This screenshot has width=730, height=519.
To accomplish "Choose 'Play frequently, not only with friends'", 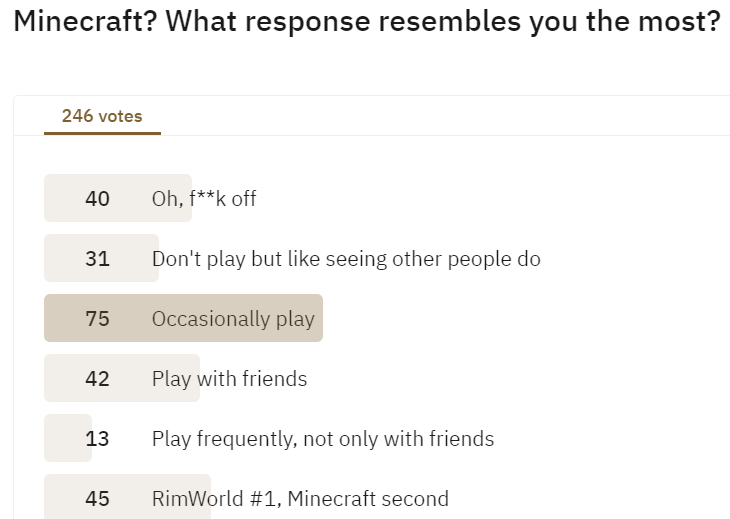I will 323,439.
